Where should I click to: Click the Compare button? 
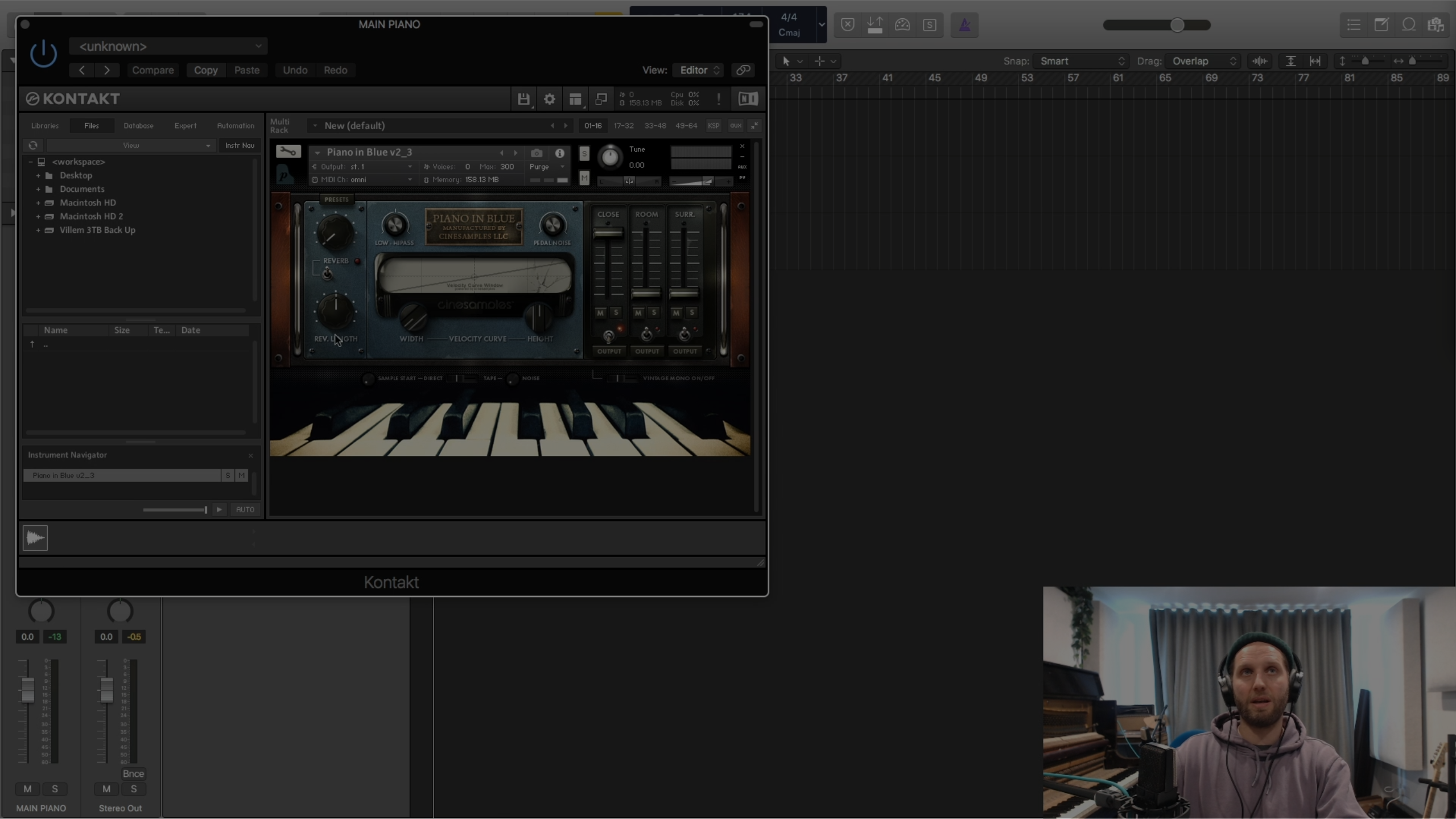pos(152,70)
